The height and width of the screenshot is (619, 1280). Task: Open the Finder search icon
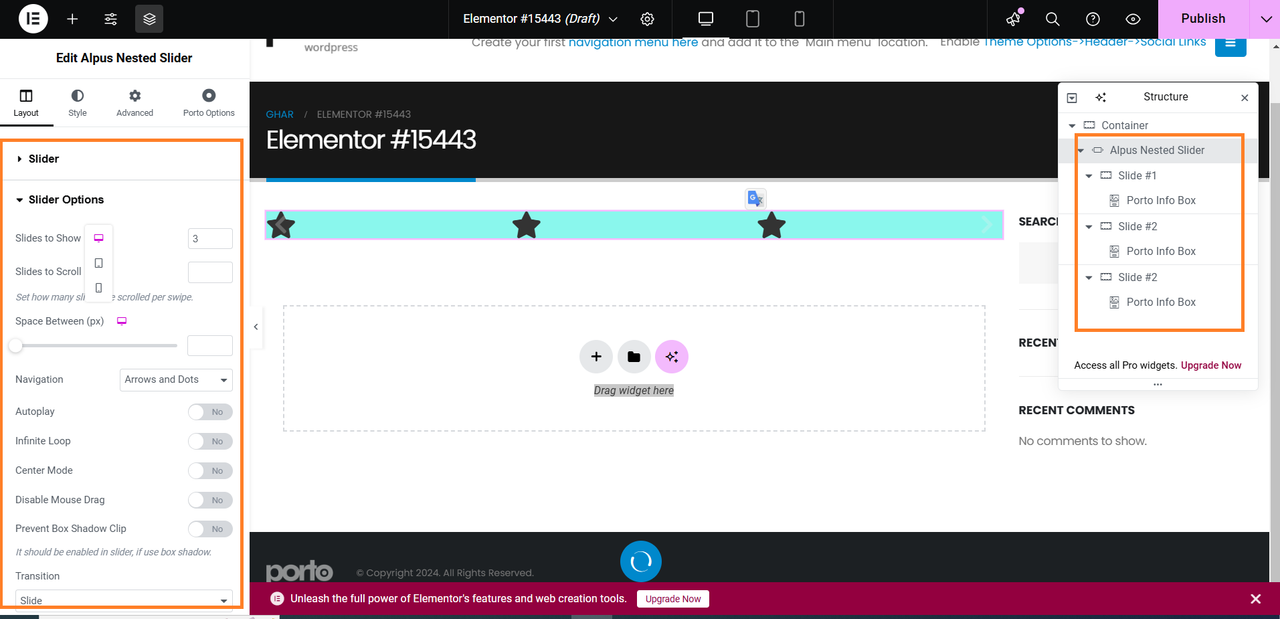pyautogui.click(x=1052, y=19)
